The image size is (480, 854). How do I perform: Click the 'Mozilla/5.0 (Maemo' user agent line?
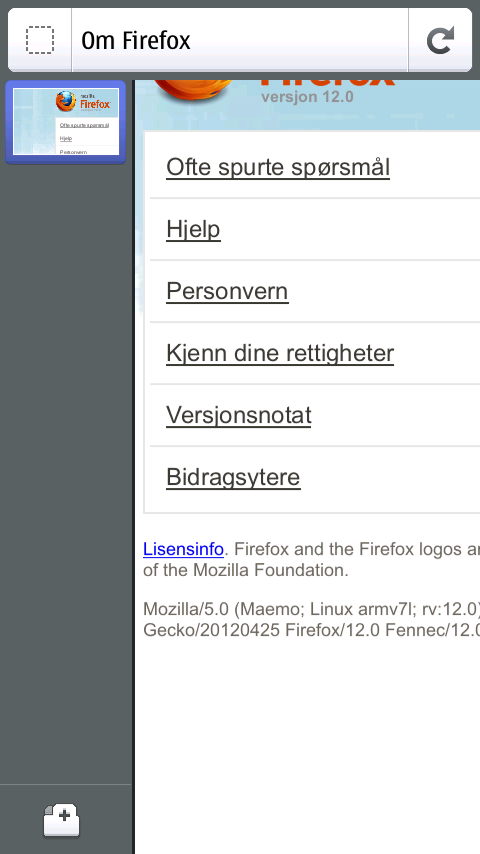coord(311,609)
